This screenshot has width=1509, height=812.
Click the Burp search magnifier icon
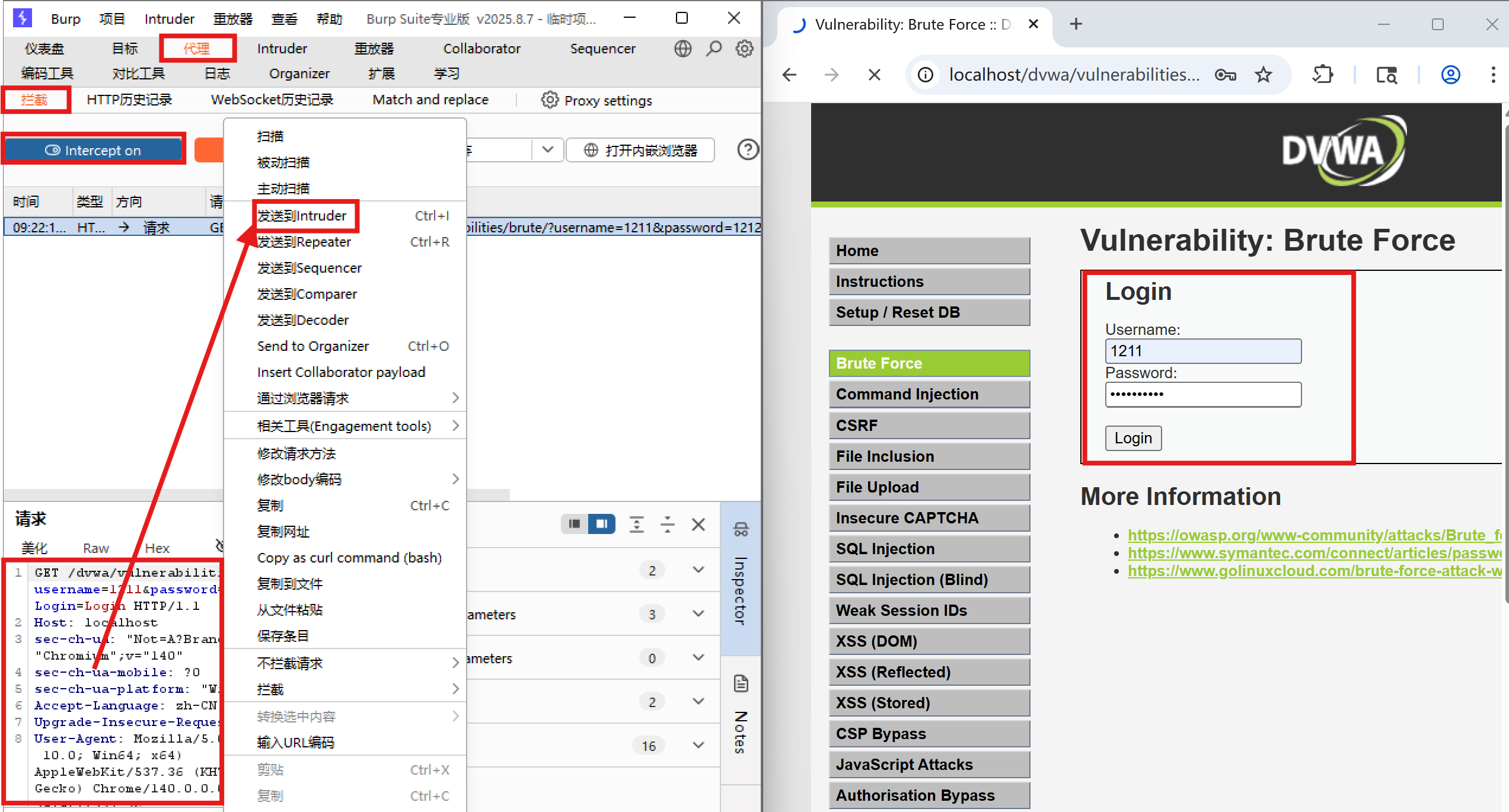[714, 48]
